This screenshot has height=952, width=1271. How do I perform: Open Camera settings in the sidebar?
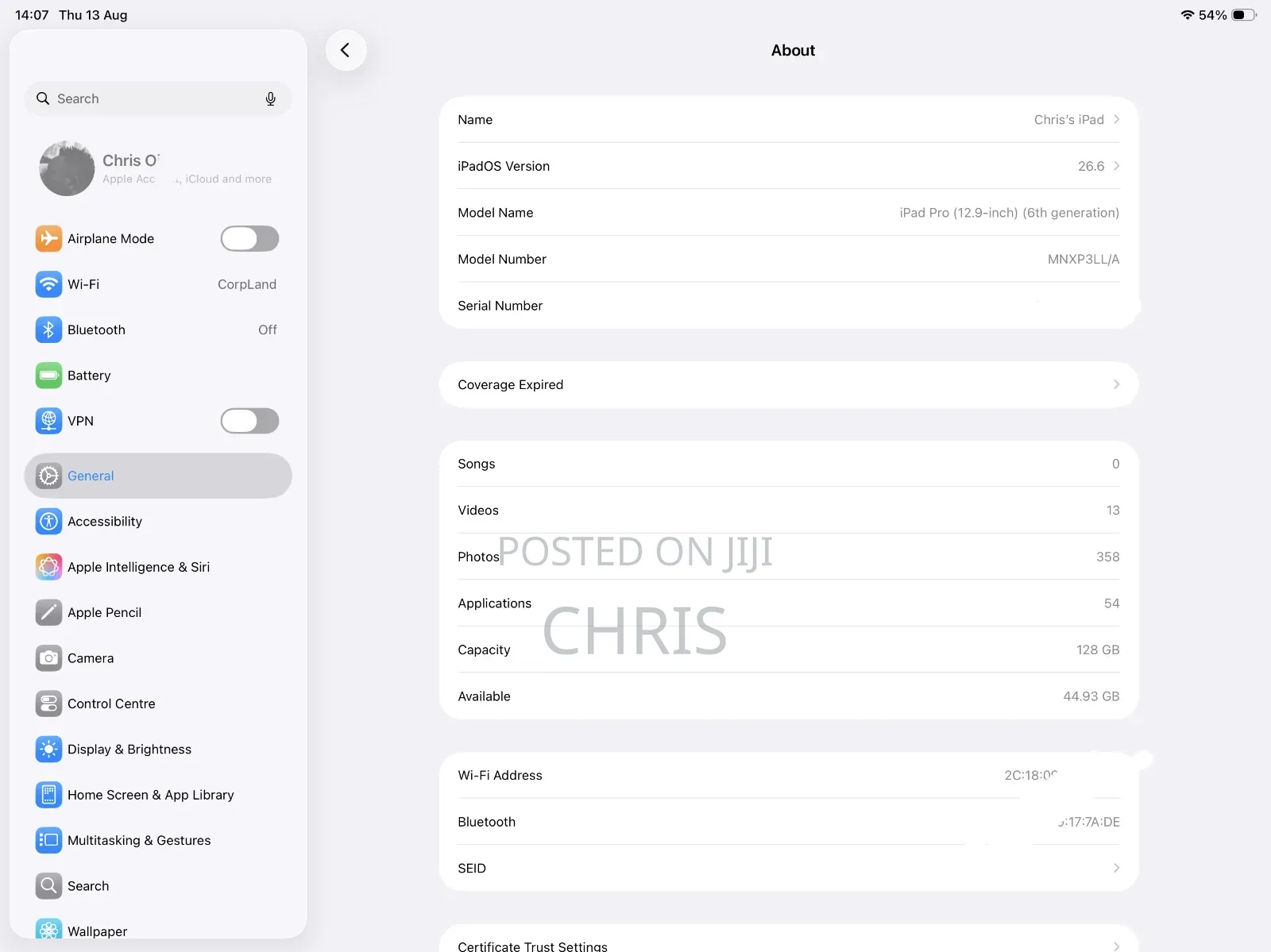pos(158,658)
